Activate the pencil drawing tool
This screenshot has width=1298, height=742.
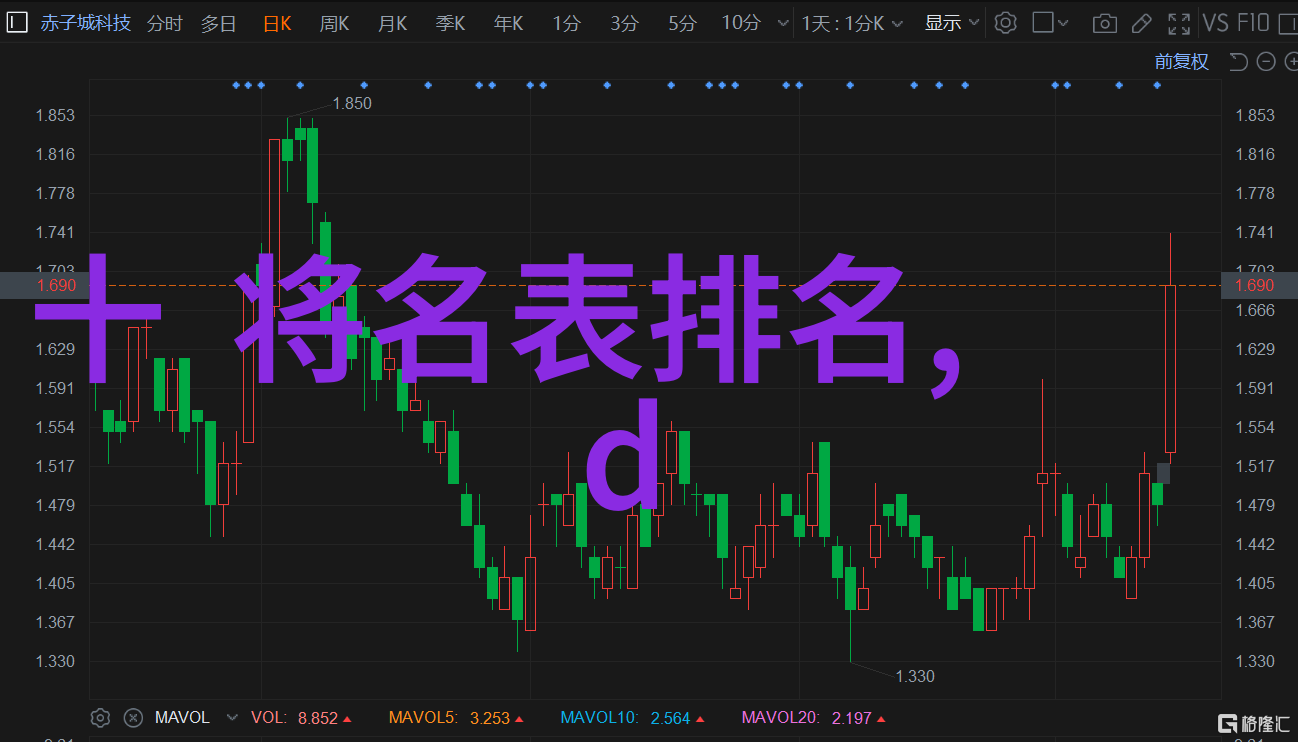[1142, 23]
